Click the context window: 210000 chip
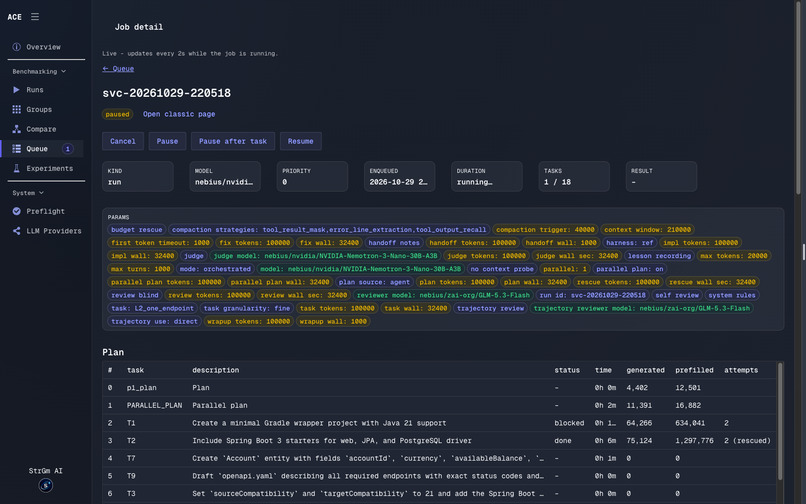The width and height of the screenshot is (806, 504). click(x=647, y=229)
